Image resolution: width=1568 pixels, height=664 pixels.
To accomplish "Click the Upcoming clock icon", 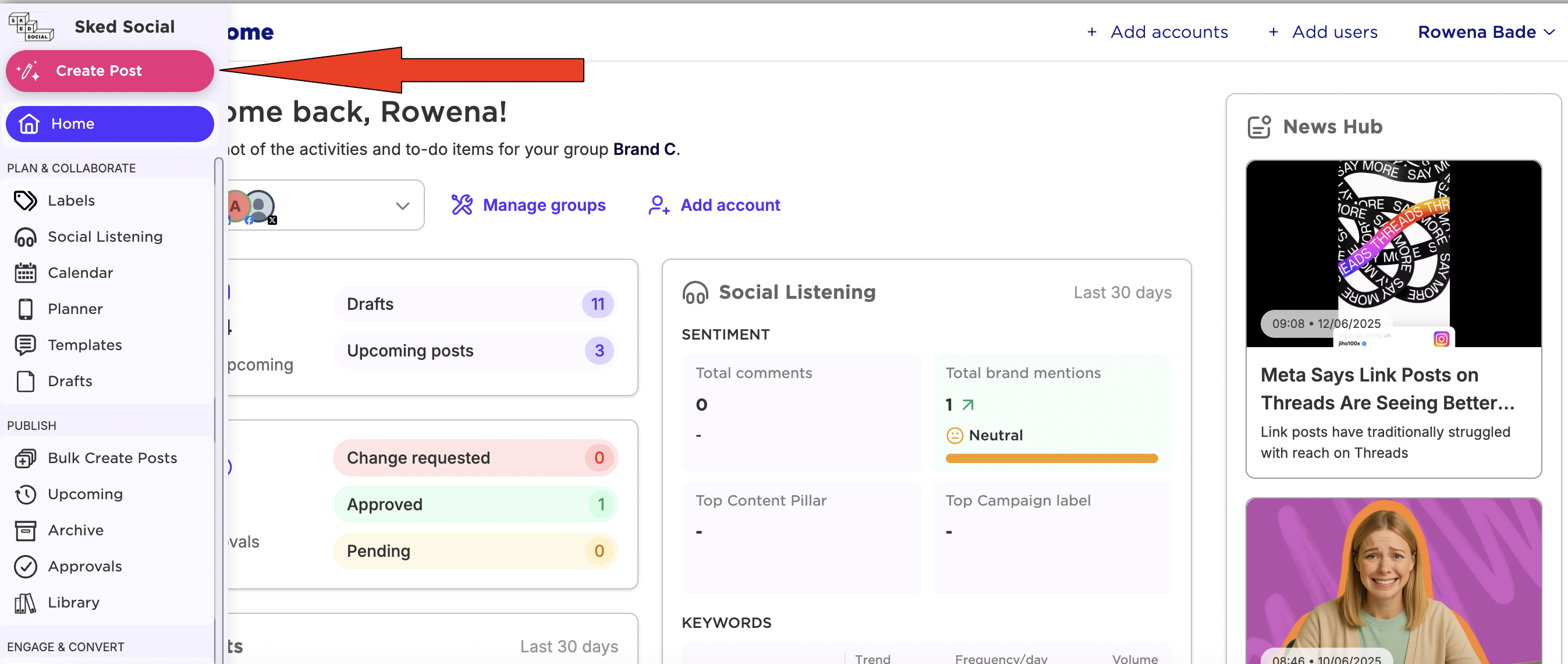I will [x=26, y=494].
